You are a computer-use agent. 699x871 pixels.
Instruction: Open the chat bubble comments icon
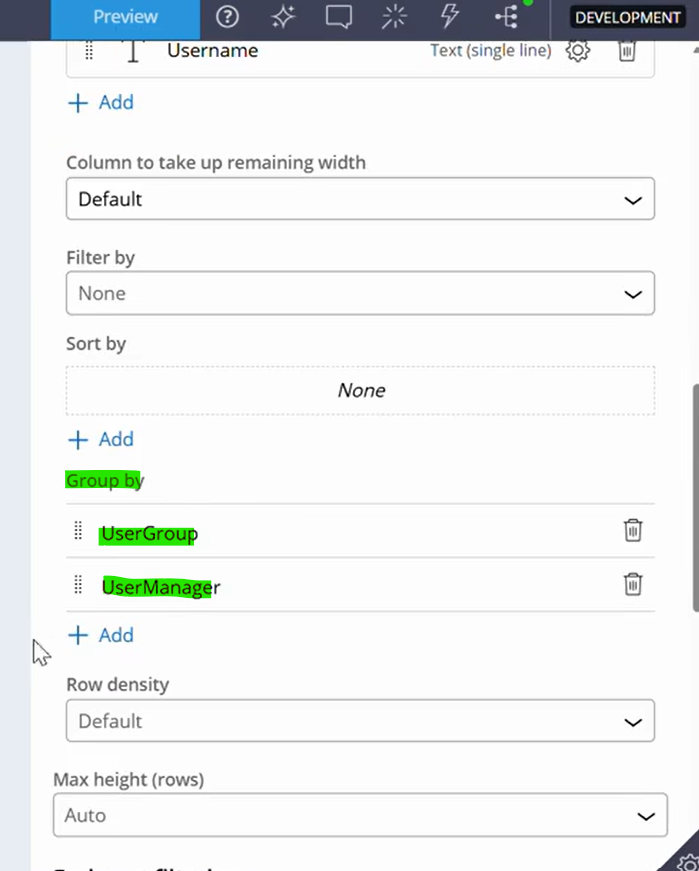(339, 17)
